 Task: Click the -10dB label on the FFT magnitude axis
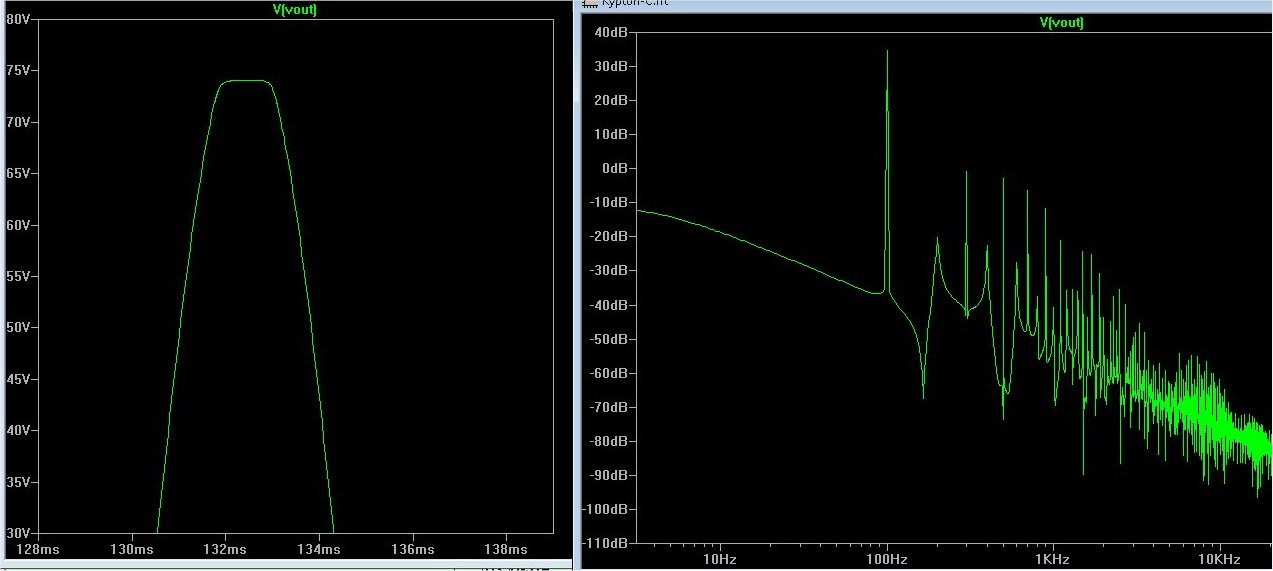[608, 202]
